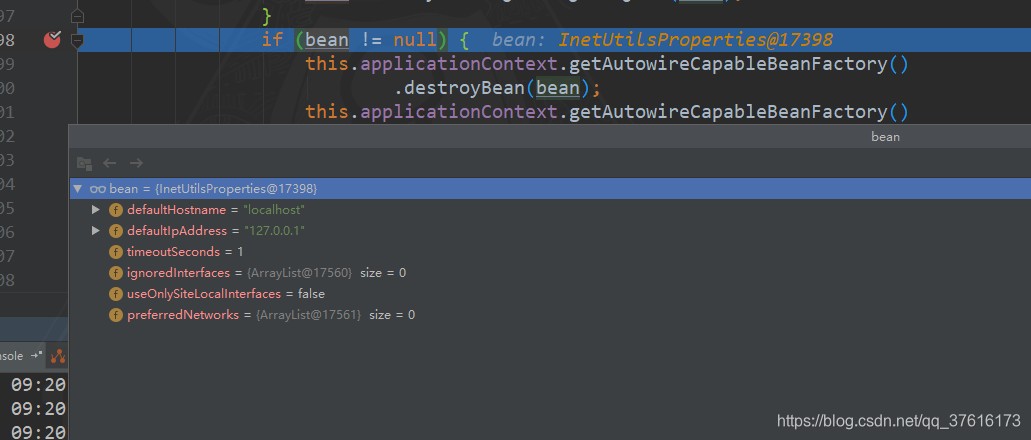Click the defaultHostname field icon

[x=116, y=210]
